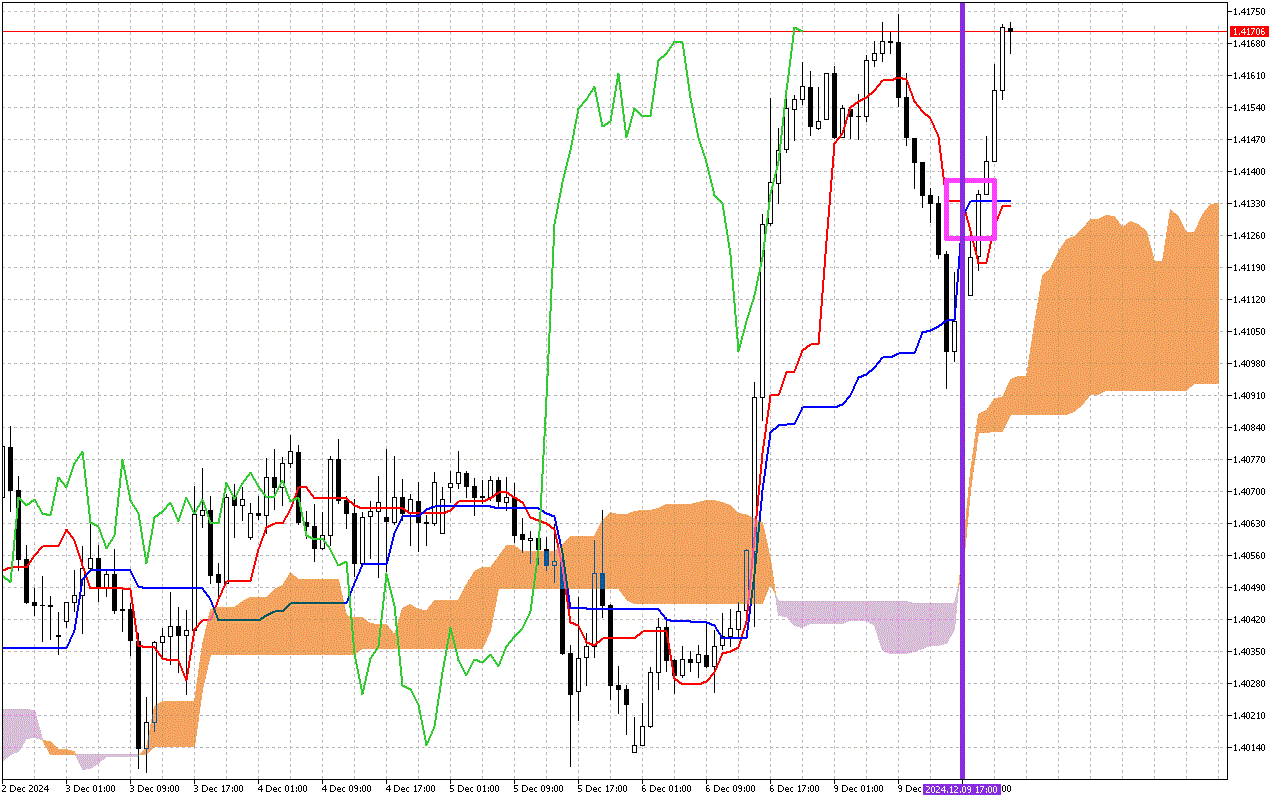The width and height of the screenshot is (1280, 800).
Task: Select the 1.40560 price axis label
Action: click(x=1248, y=556)
